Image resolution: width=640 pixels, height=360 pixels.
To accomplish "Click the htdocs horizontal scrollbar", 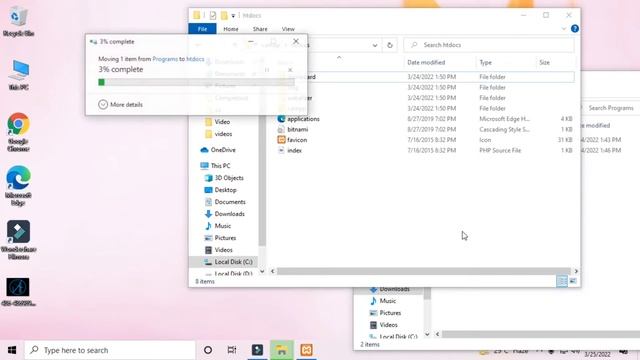I will pos(423,271).
